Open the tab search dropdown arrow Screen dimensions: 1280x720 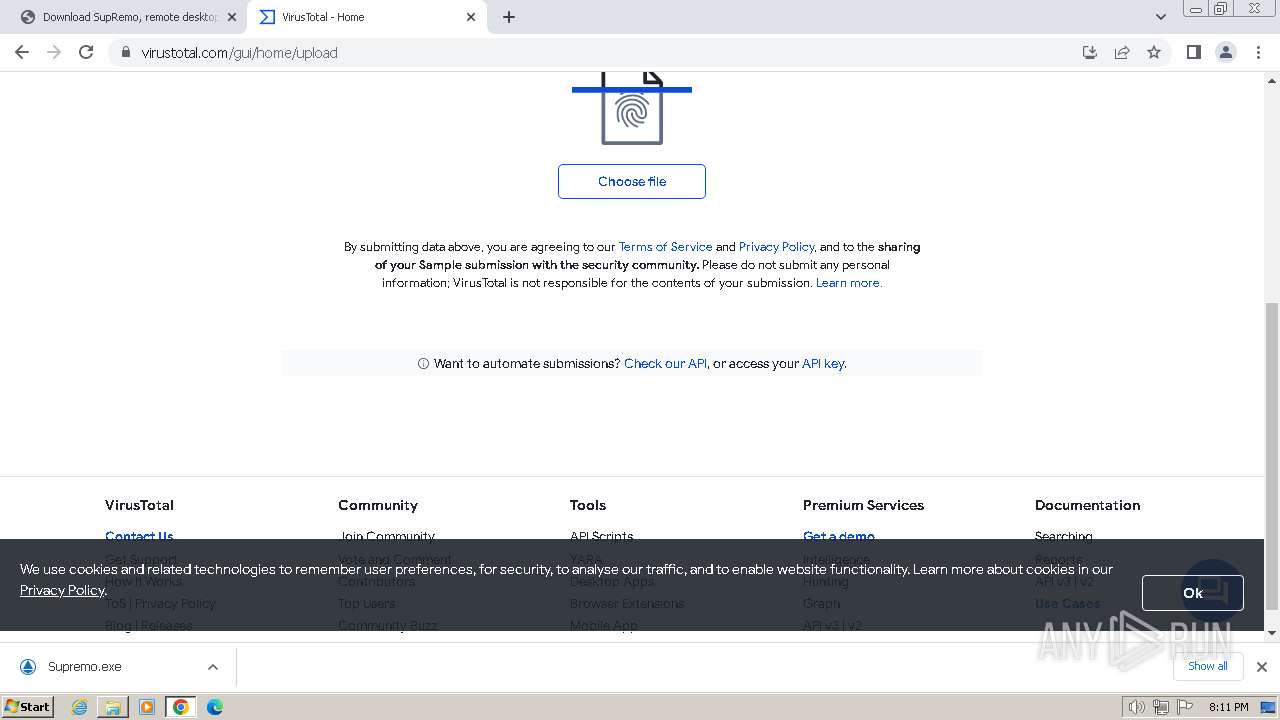(x=1160, y=17)
